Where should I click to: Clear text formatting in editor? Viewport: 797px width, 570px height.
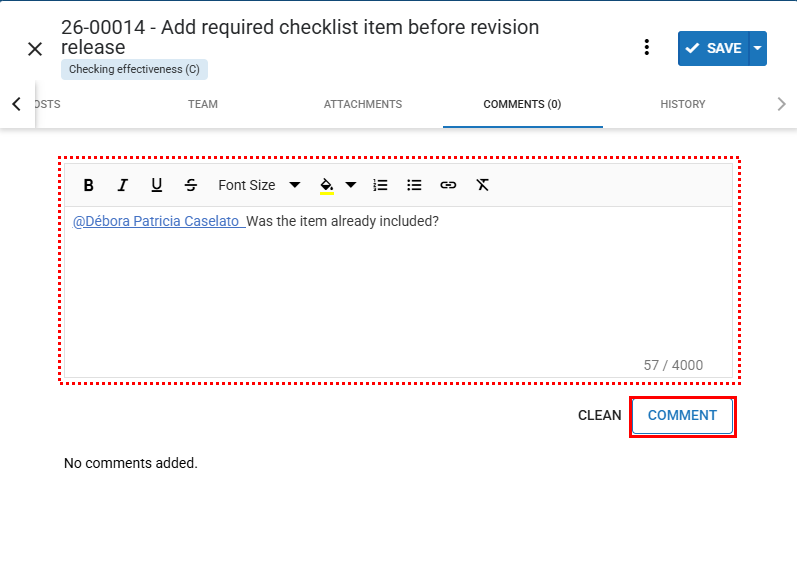(x=482, y=185)
